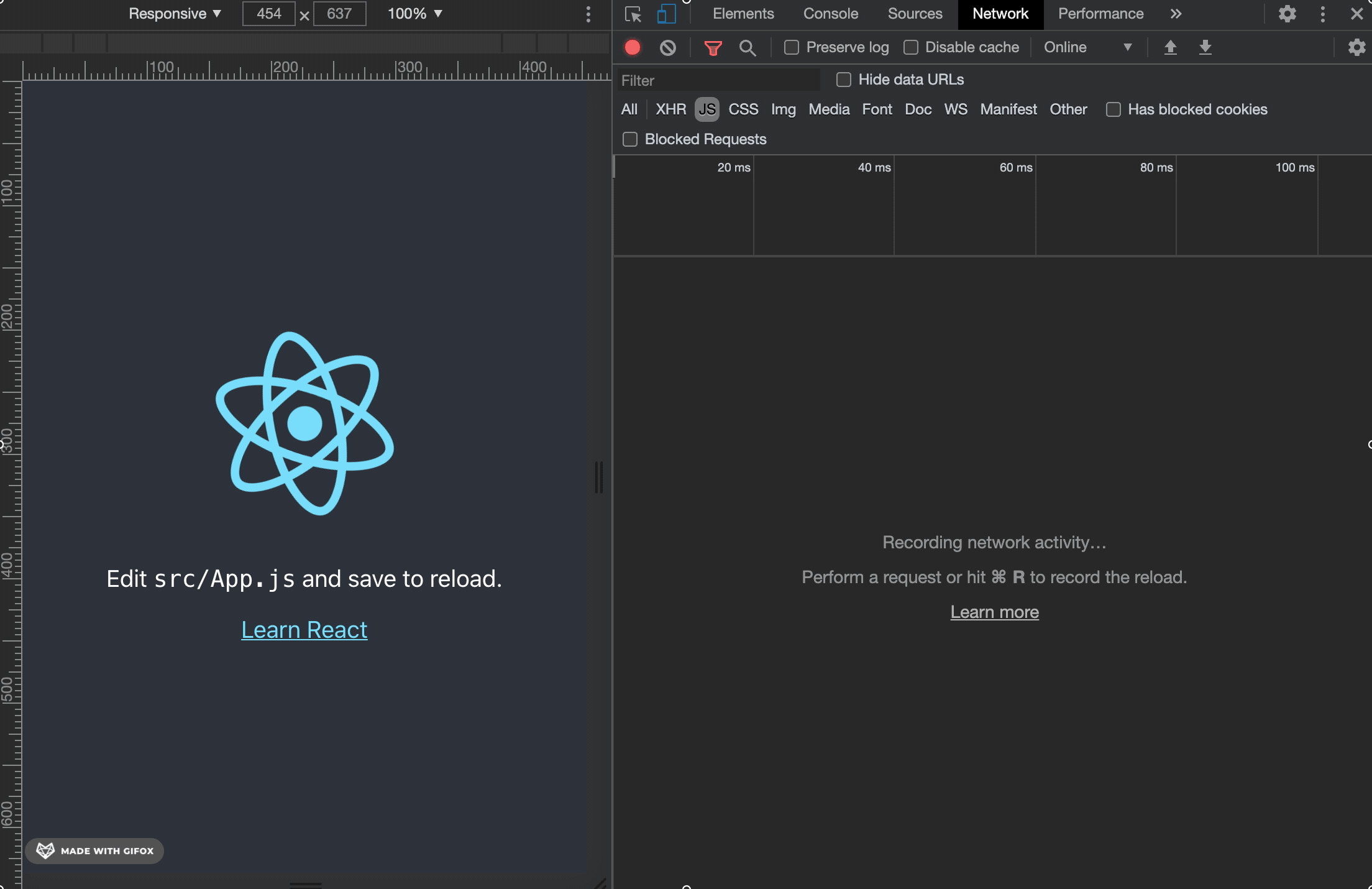Click the 20 ms timeline marker
Screen dimensions: 1372x889
[x=734, y=167]
